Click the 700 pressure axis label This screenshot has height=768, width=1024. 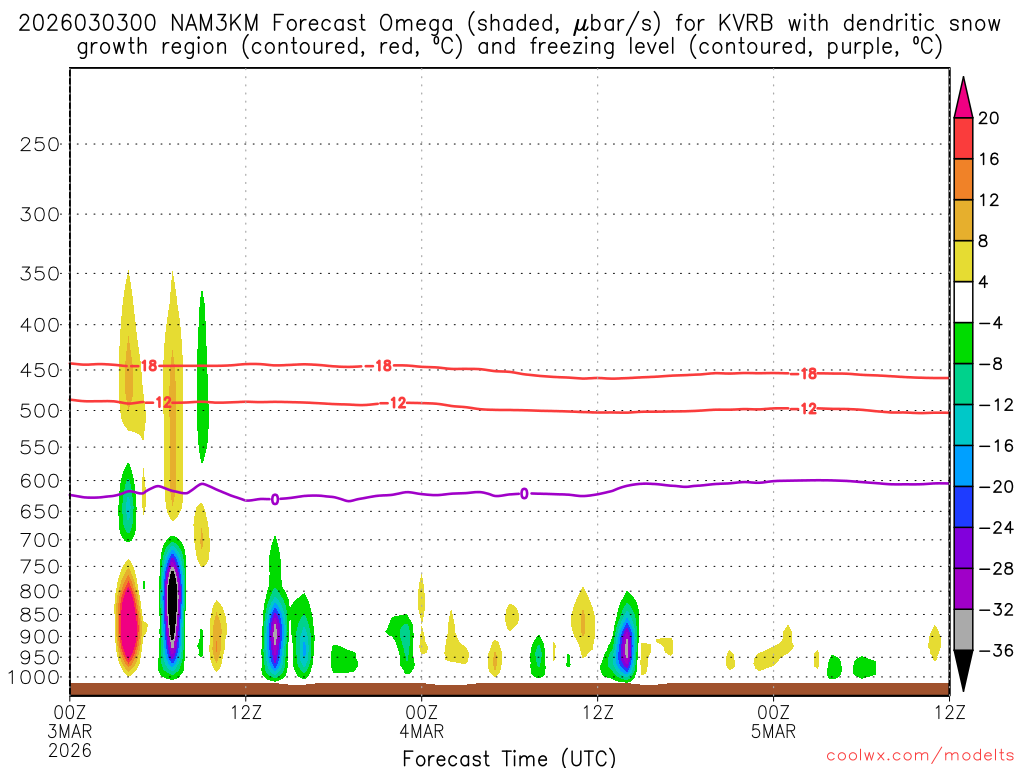(40, 540)
